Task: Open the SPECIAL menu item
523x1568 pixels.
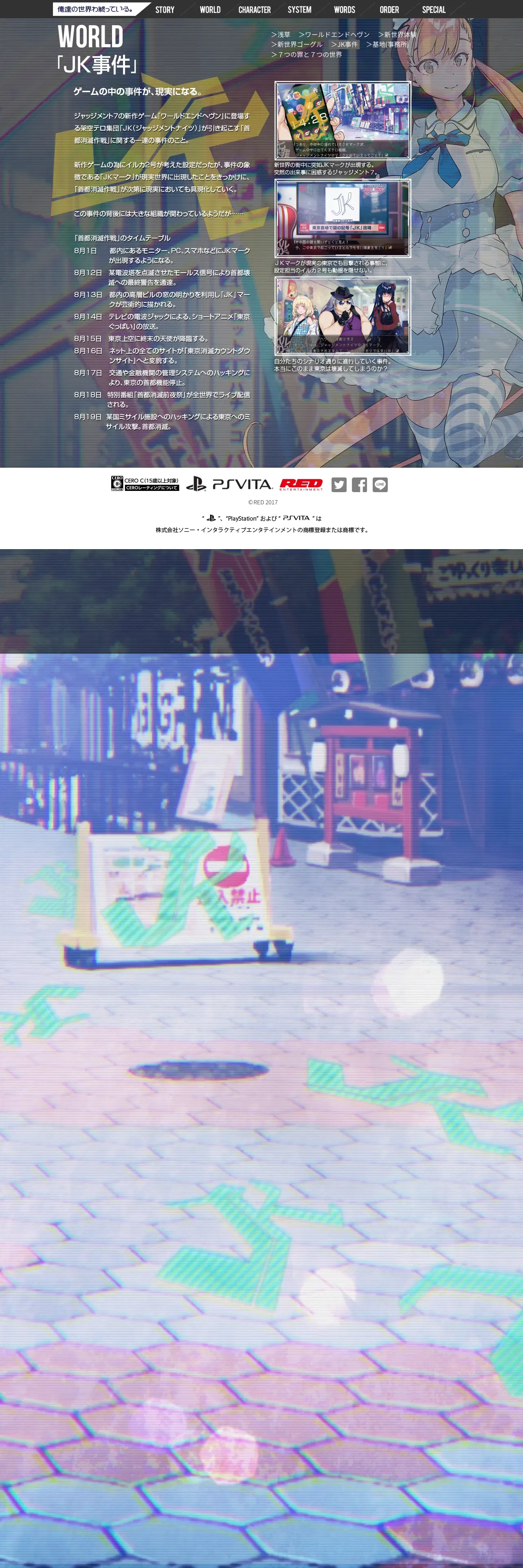Action: pos(434,10)
